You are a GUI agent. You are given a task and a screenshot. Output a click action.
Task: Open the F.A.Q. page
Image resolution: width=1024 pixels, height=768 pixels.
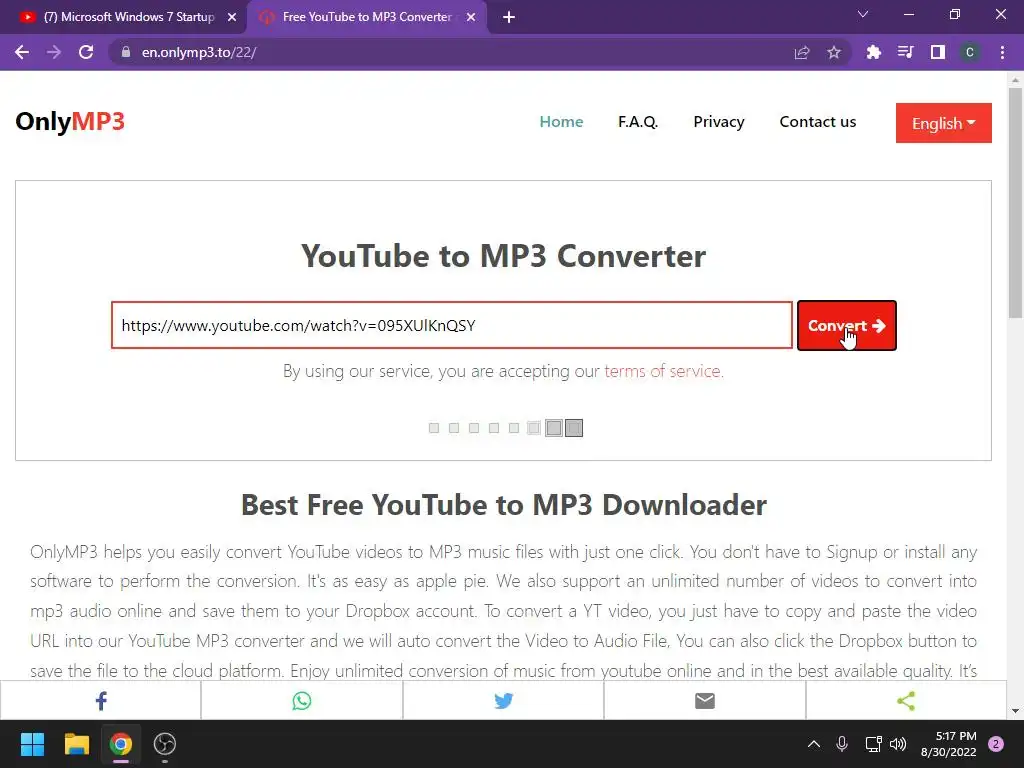(638, 122)
